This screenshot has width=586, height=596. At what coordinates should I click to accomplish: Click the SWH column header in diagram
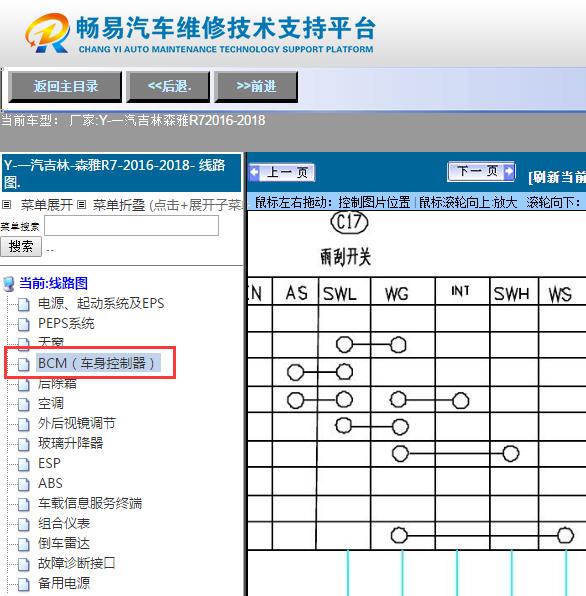click(x=512, y=294)
